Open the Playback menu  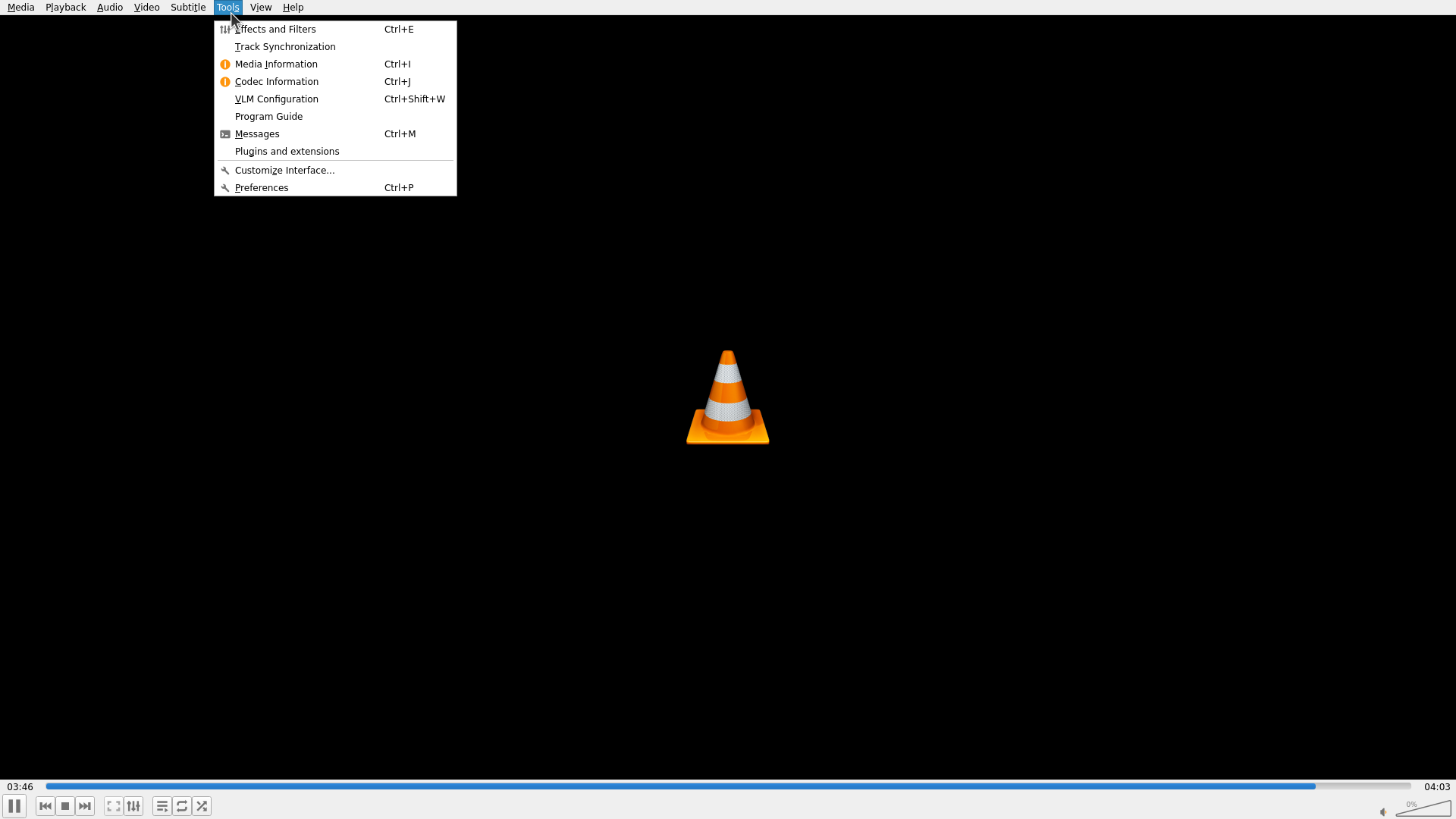65,8
